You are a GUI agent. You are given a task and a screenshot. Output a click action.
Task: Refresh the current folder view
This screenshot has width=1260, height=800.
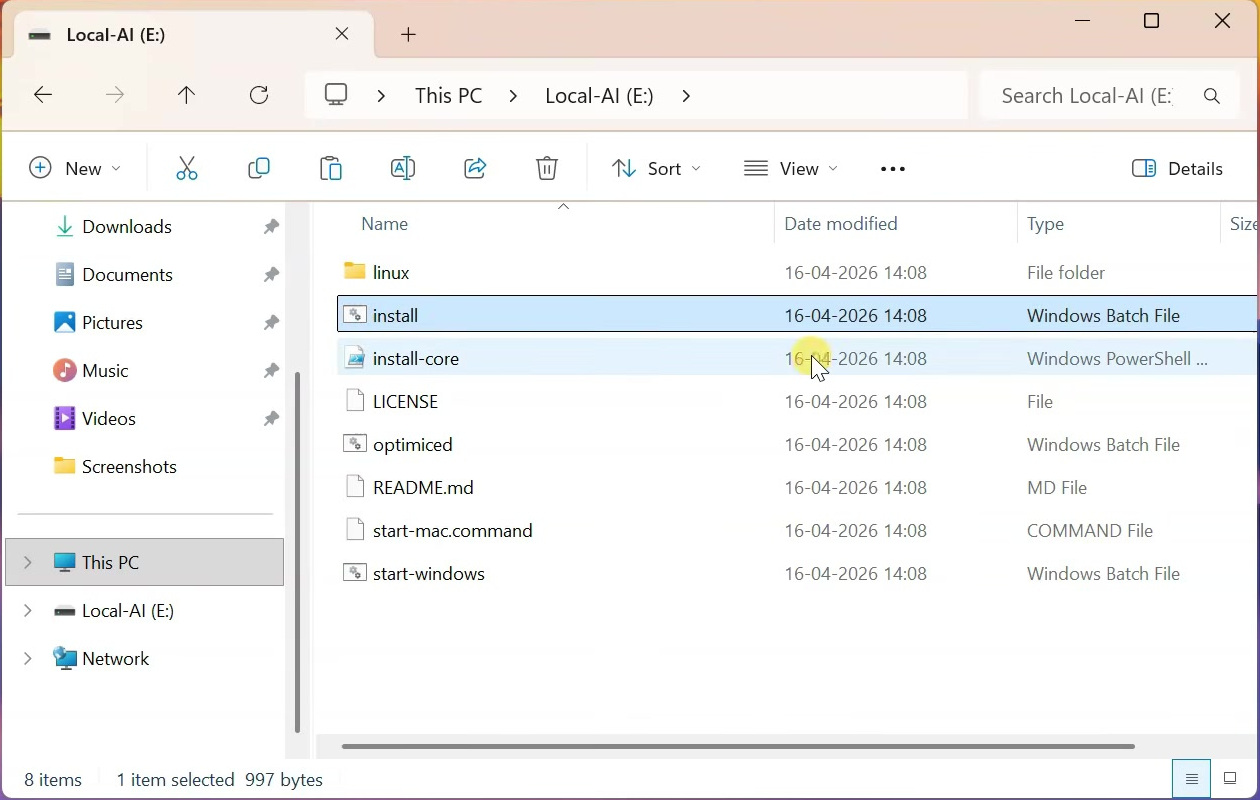[x=259, y=95]
